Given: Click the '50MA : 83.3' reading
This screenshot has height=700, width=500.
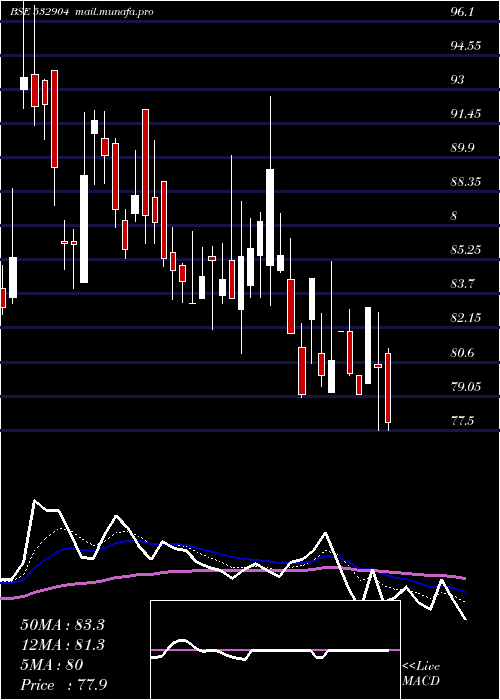Looking at the screenshot, I should coord(62,625).
